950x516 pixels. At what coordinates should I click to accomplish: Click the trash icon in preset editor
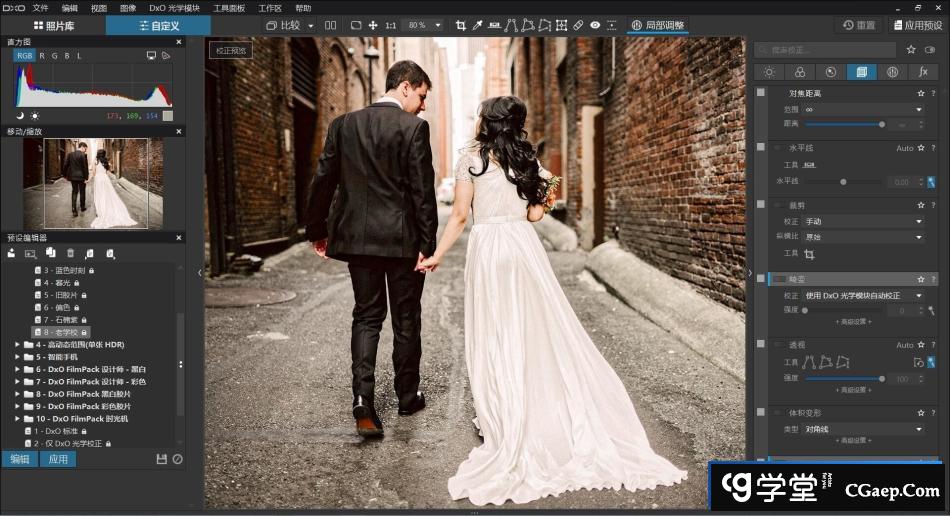tap(70, 254)
